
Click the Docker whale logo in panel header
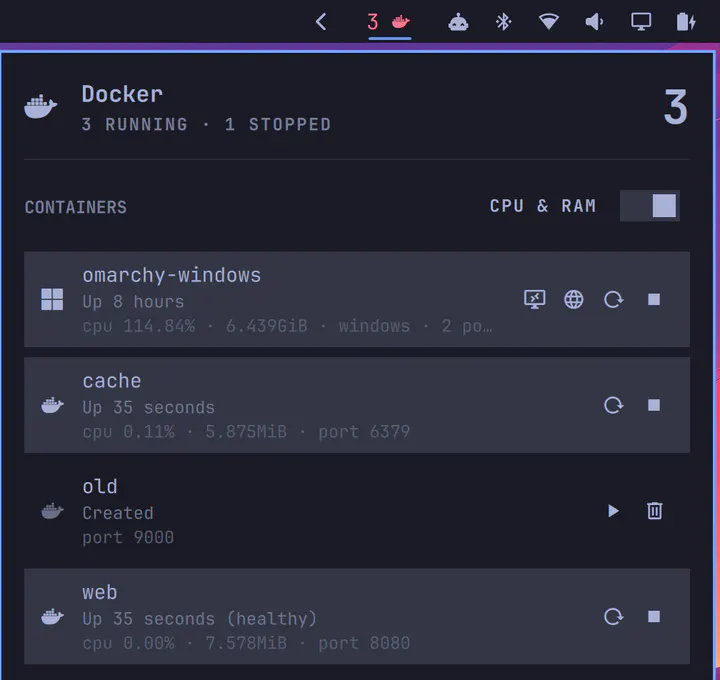pos(40,107)
